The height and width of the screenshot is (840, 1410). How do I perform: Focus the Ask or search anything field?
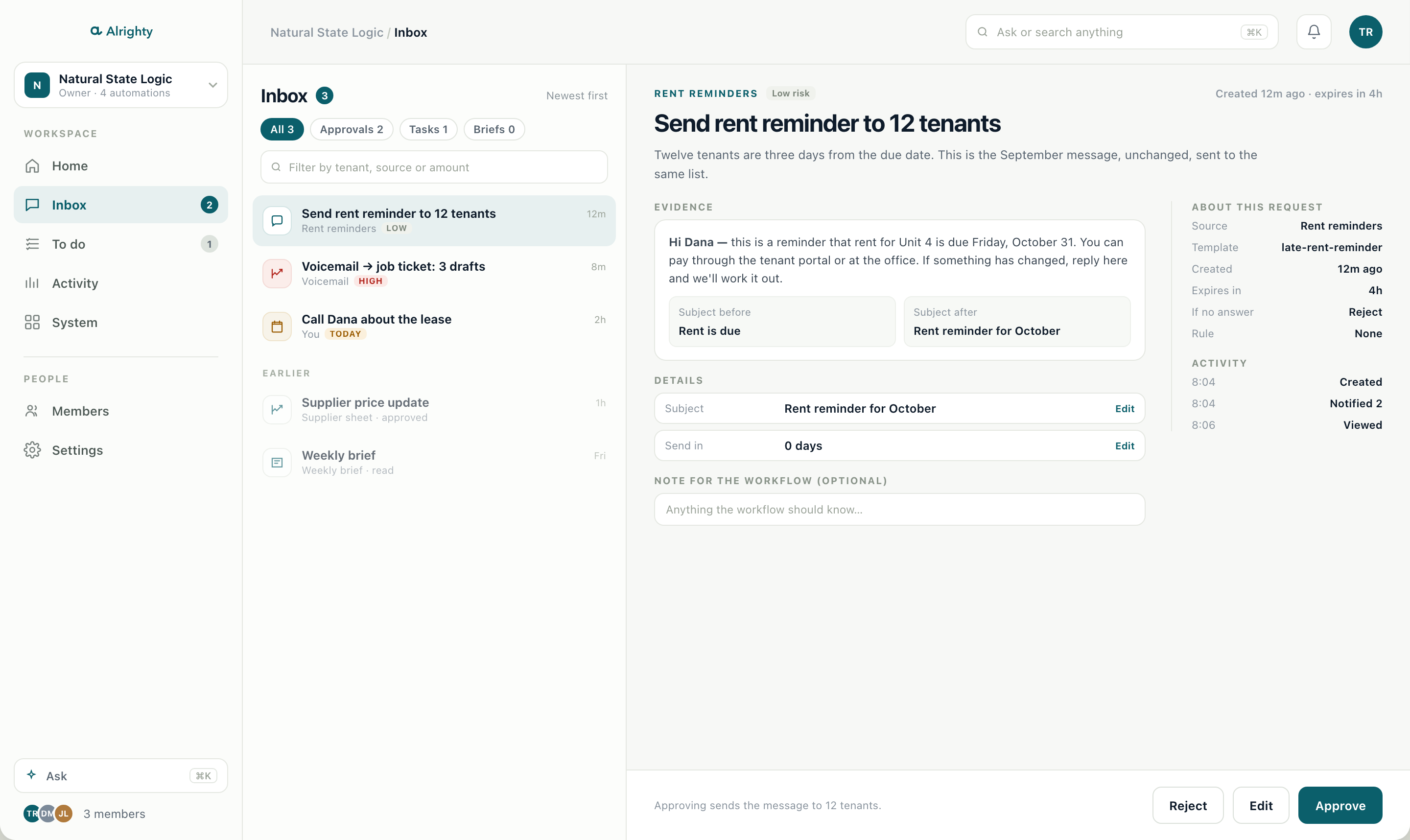1121,32
